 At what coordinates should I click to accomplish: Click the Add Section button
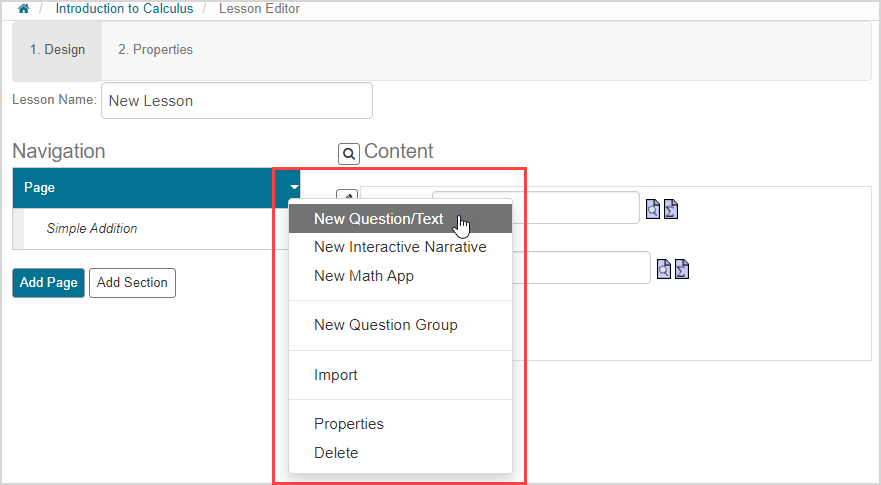(x=132, y=283)
